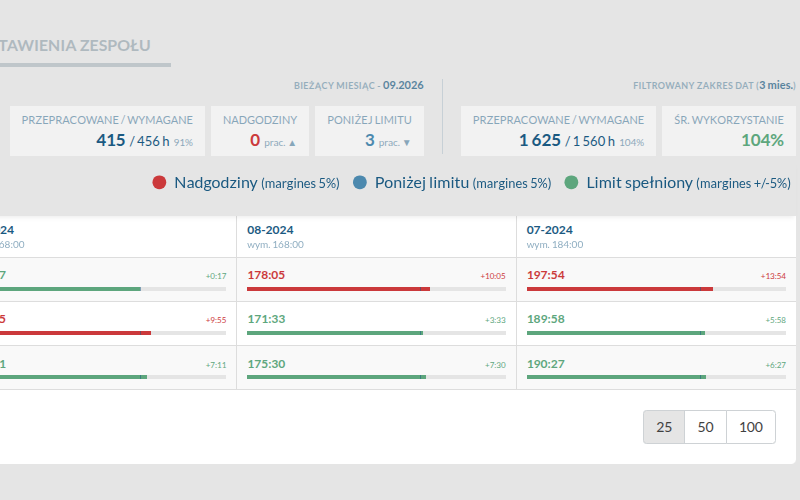Click the +5:58 difference value
Viewport: 800px width, 500px height.
point(776,320)
